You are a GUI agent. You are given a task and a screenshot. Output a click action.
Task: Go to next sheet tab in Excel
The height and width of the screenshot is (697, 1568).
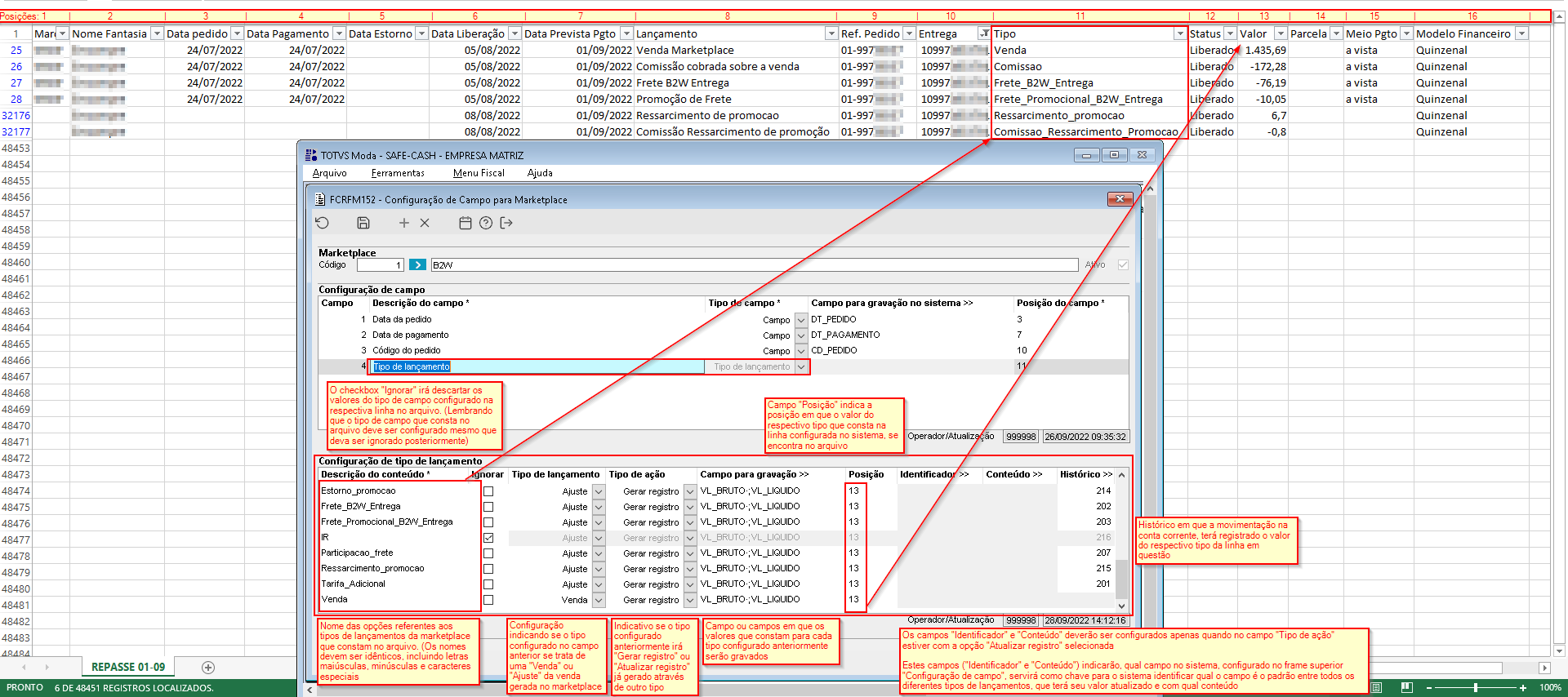(47, 668)
